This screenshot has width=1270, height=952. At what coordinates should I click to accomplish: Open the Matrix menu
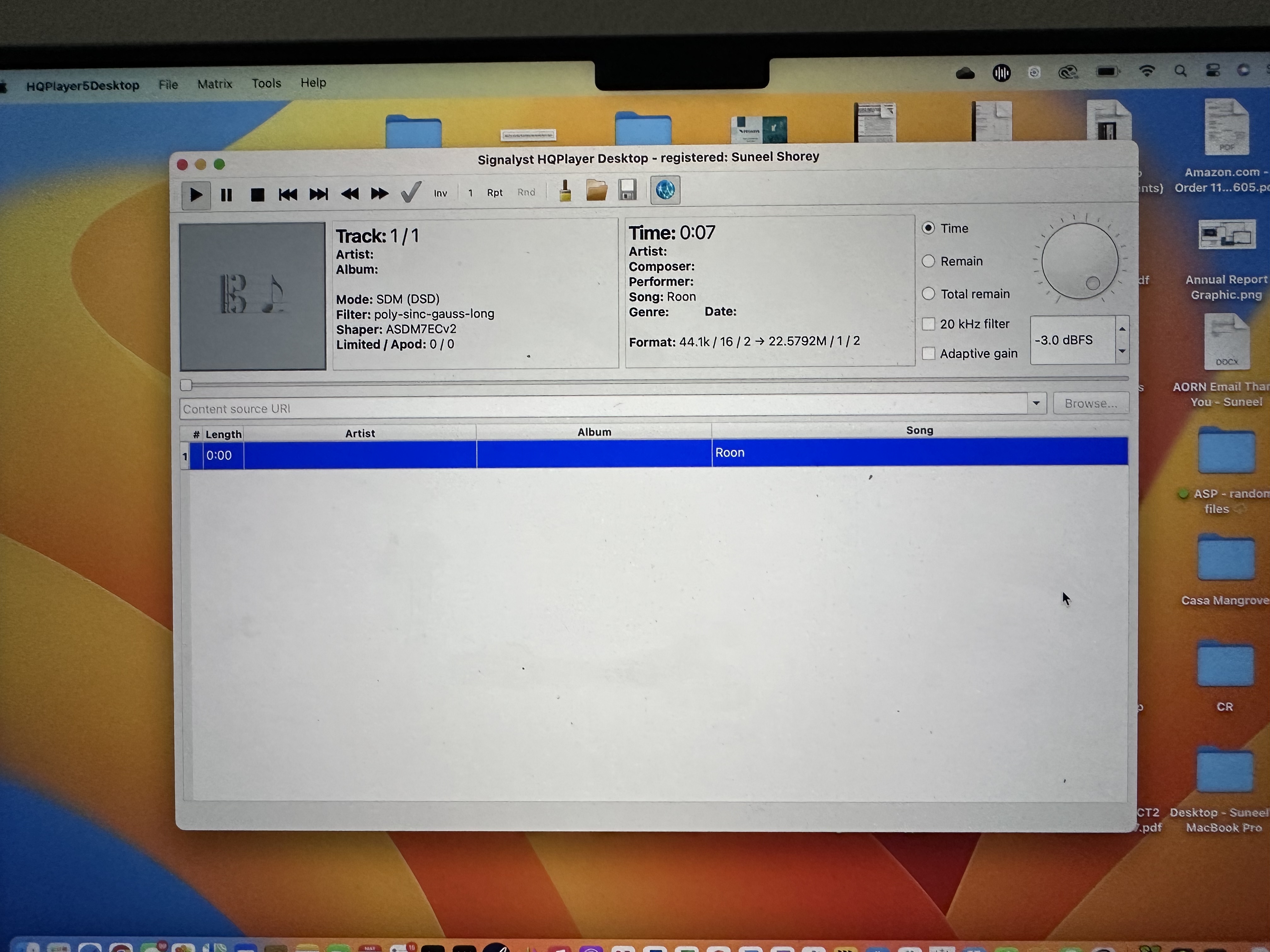coord(215,84)
